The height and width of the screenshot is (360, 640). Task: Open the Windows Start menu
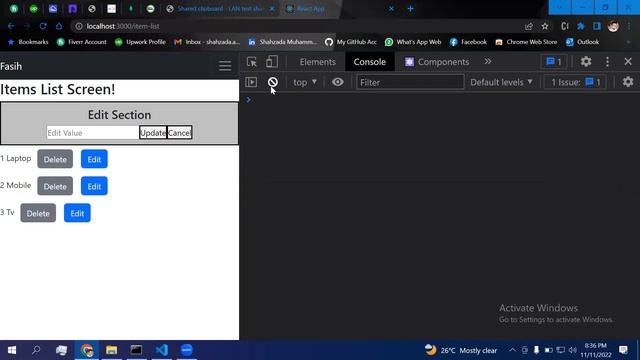pos(12,350)
